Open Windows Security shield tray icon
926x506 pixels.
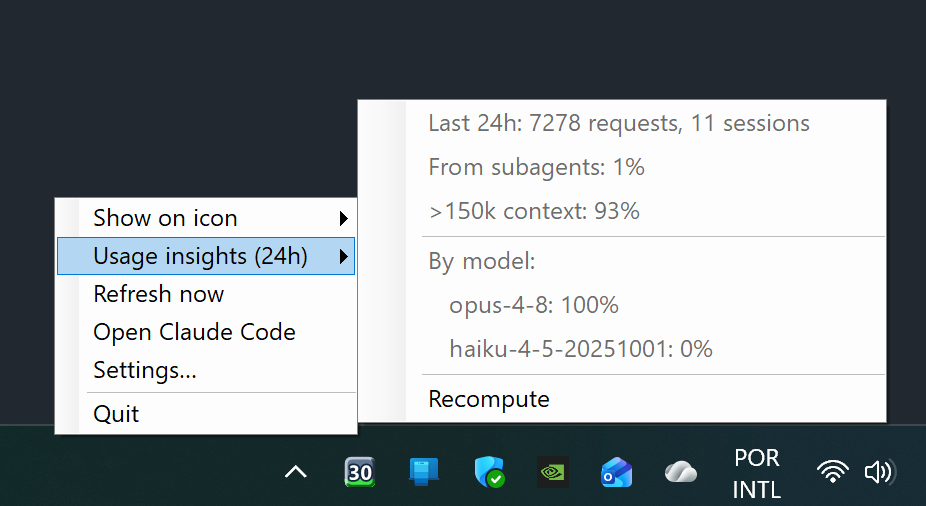(489, 472)
